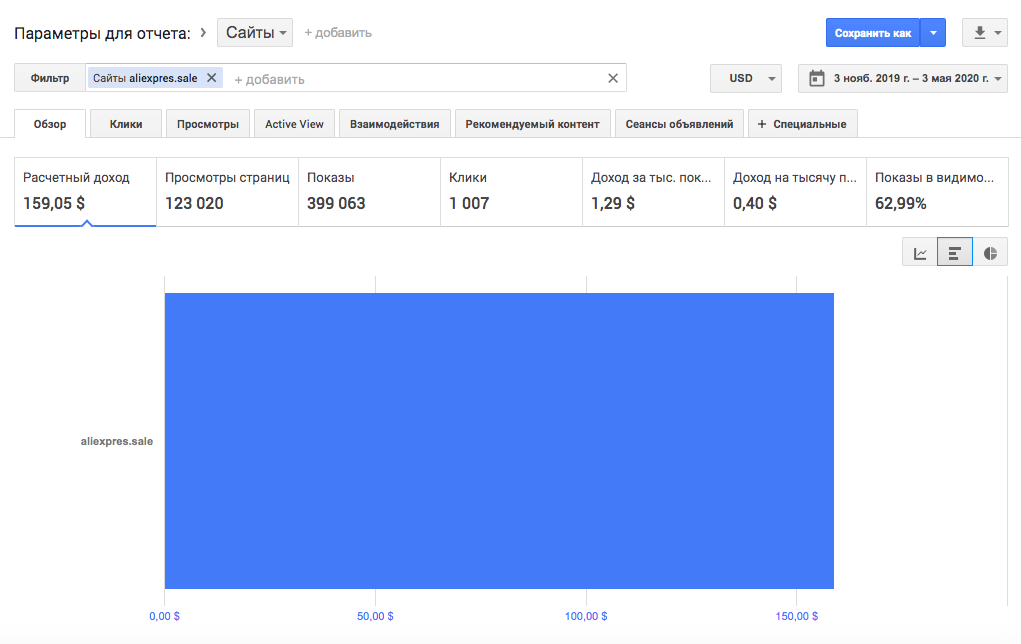Select the Показы в видимо... card
This screenshot has width=1021, height=644.
[x=937, y=191]
